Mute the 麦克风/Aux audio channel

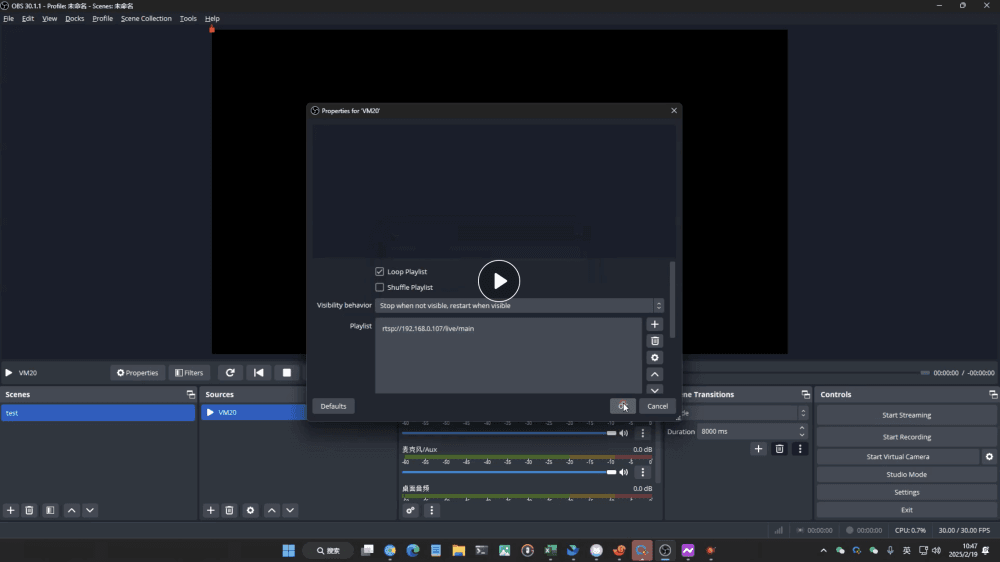[624, 472]
